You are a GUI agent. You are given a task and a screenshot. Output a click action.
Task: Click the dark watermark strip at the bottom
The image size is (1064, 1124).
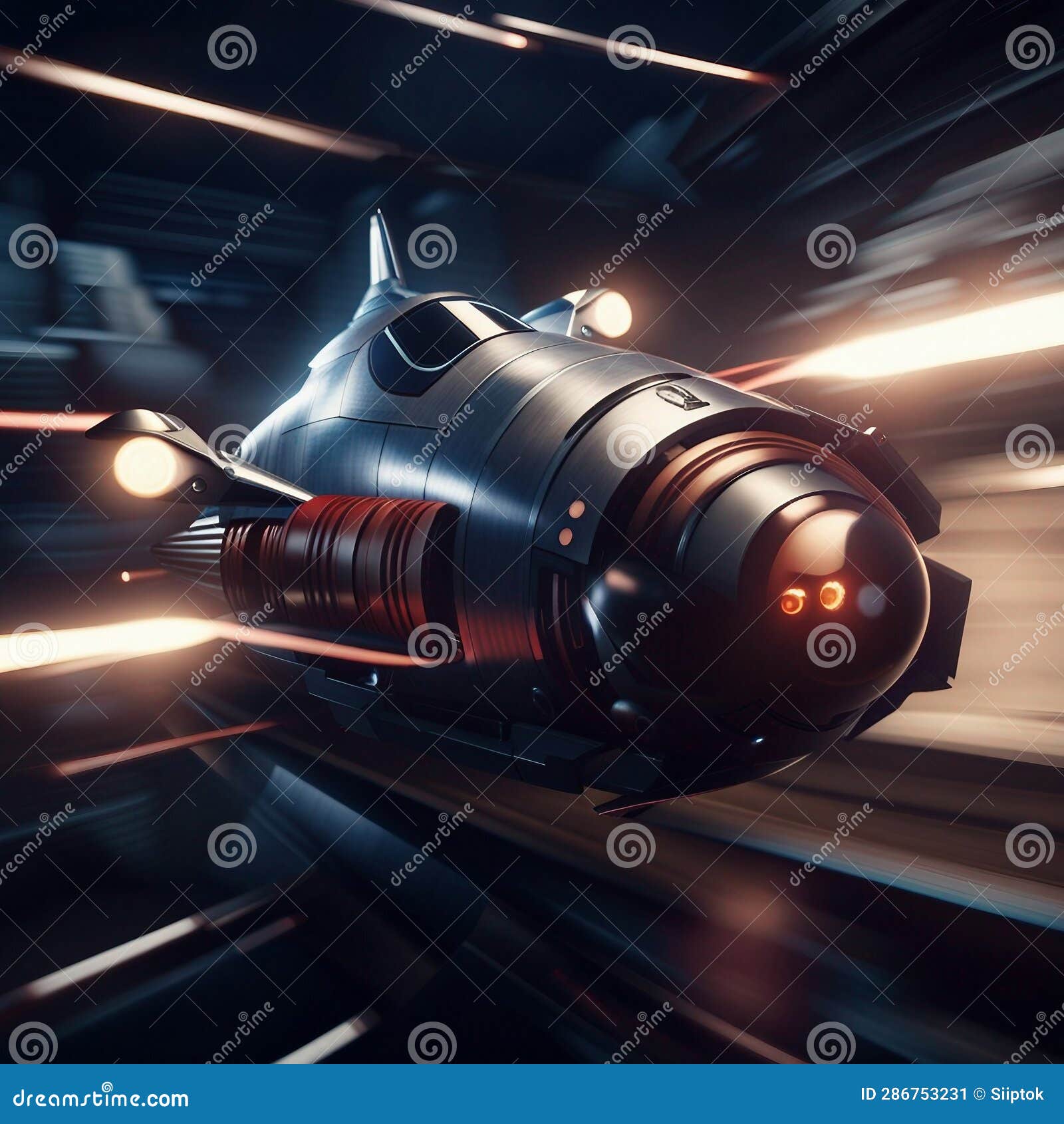pos(532,1095)
